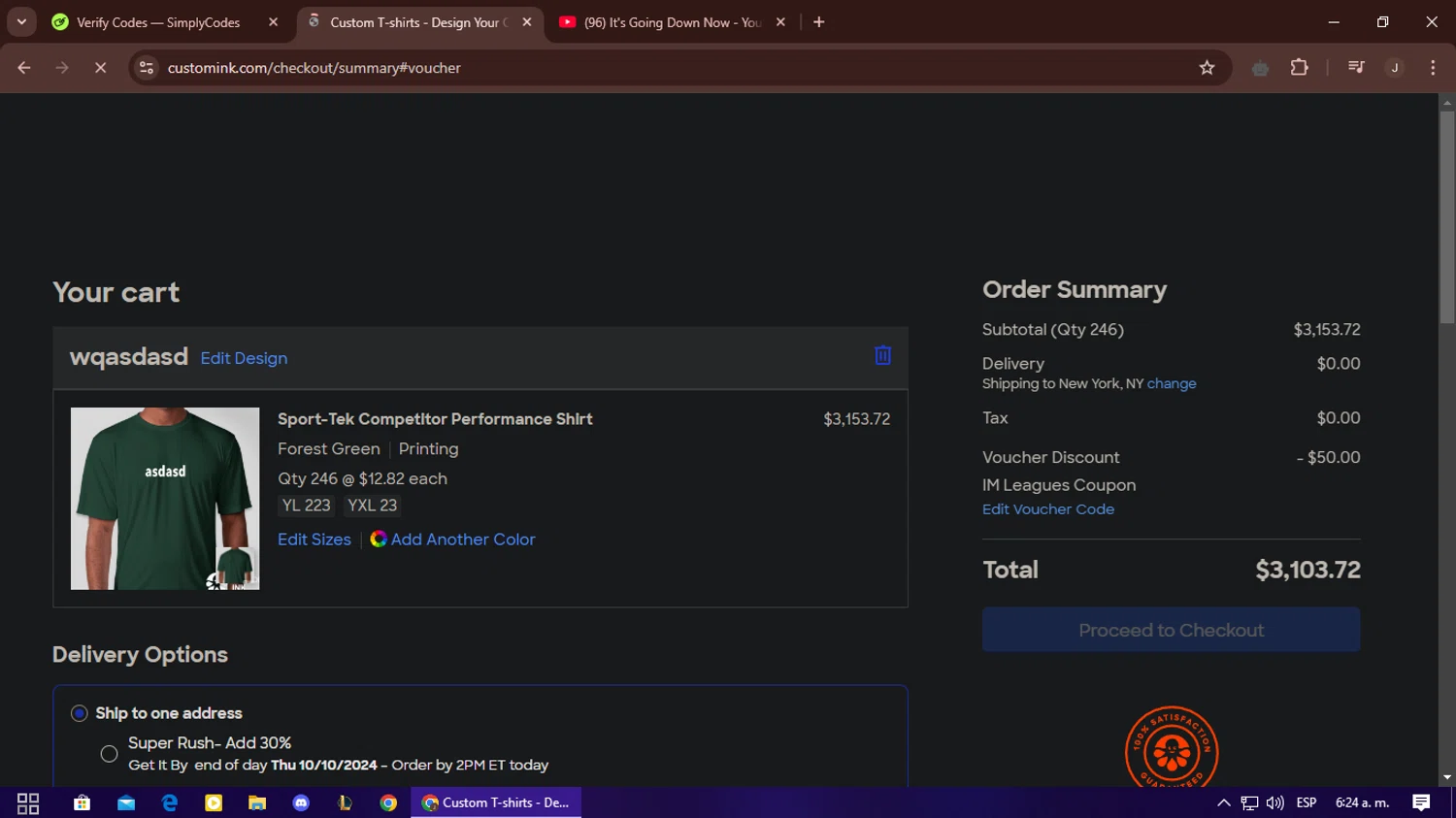Close the YouTube It's Going Down Now tab
1456x818 pixels.
[780, 22]
